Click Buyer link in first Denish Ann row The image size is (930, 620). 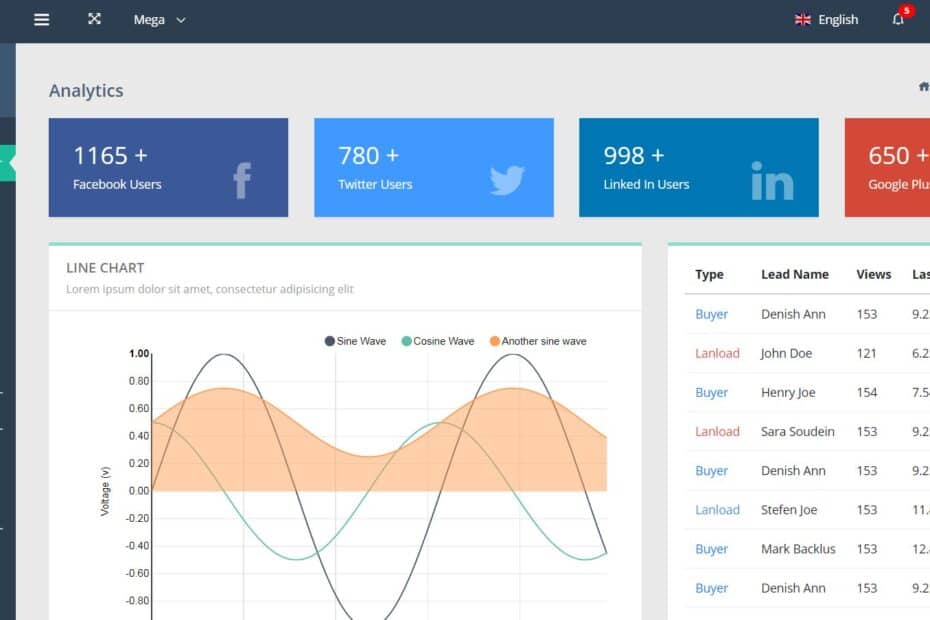[711, 314]
